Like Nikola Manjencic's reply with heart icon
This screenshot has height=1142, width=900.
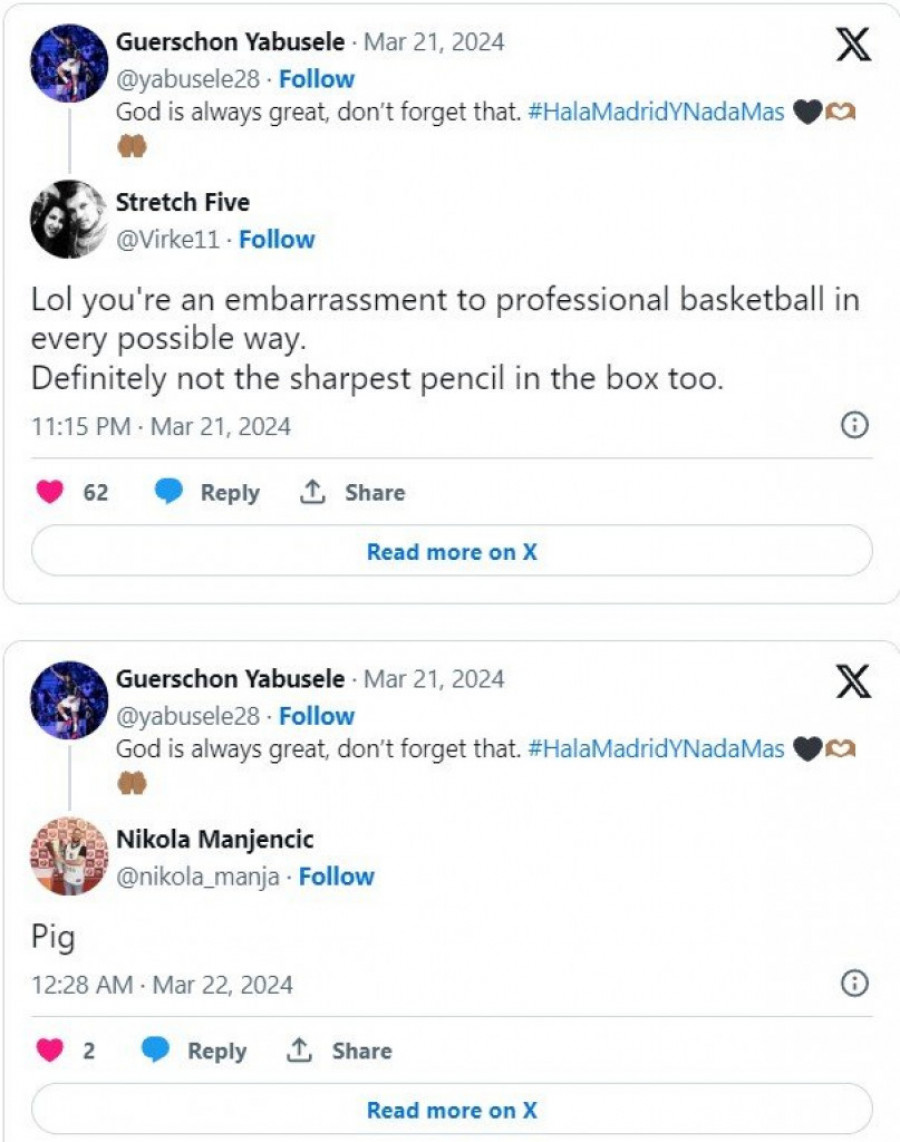pyautogui.click(x=50, y=1050)
